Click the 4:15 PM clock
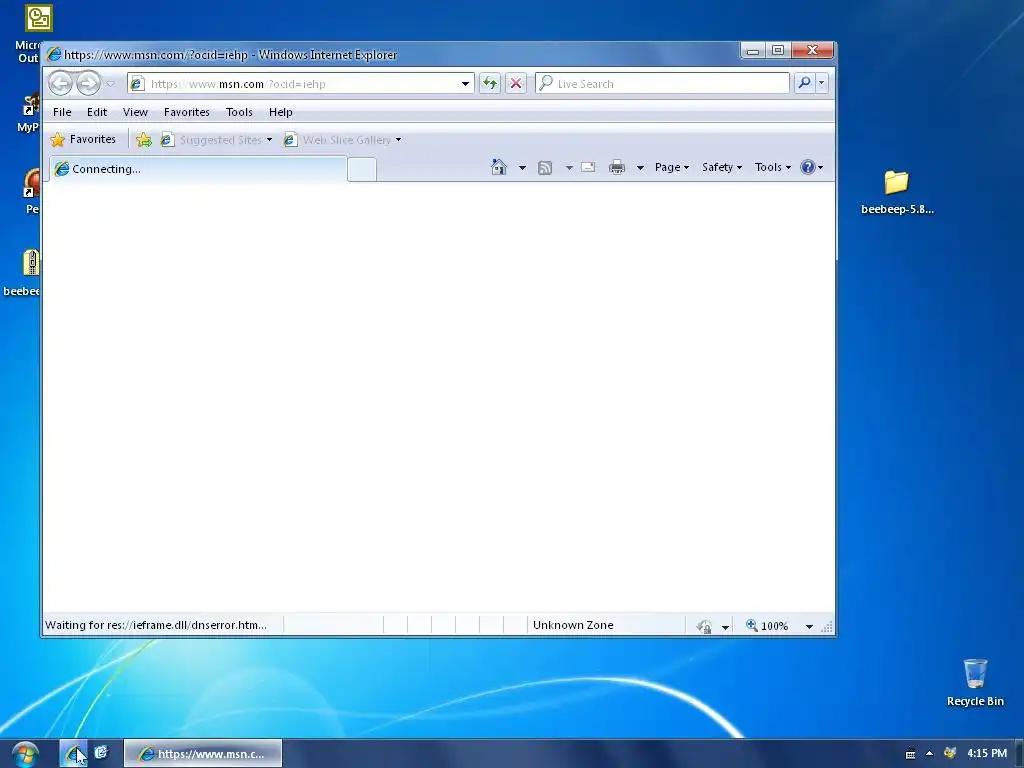 click(987, 754)
